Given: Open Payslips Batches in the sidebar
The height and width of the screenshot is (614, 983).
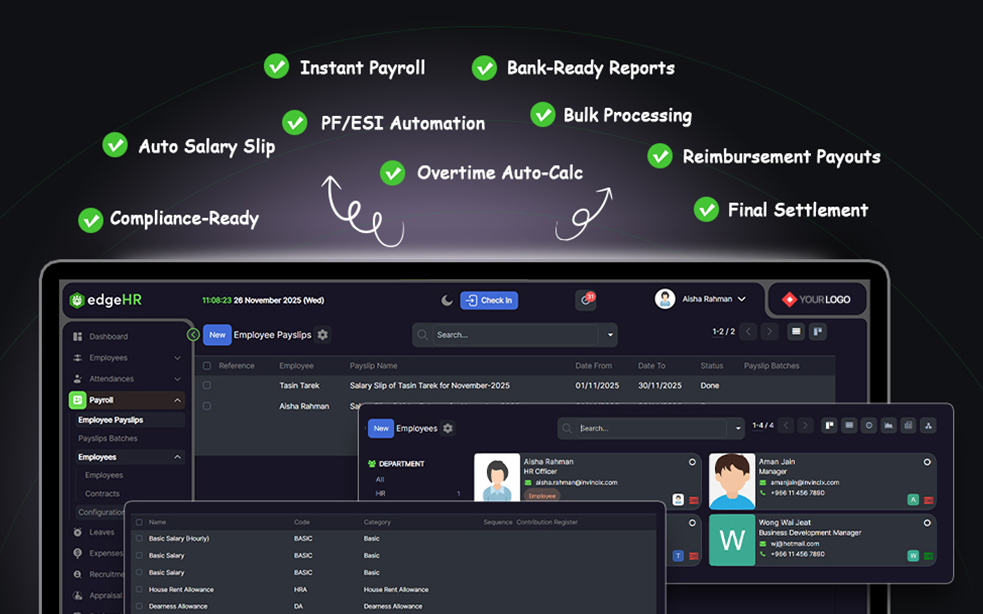Looking at the screenshot, I should [108, 439].
